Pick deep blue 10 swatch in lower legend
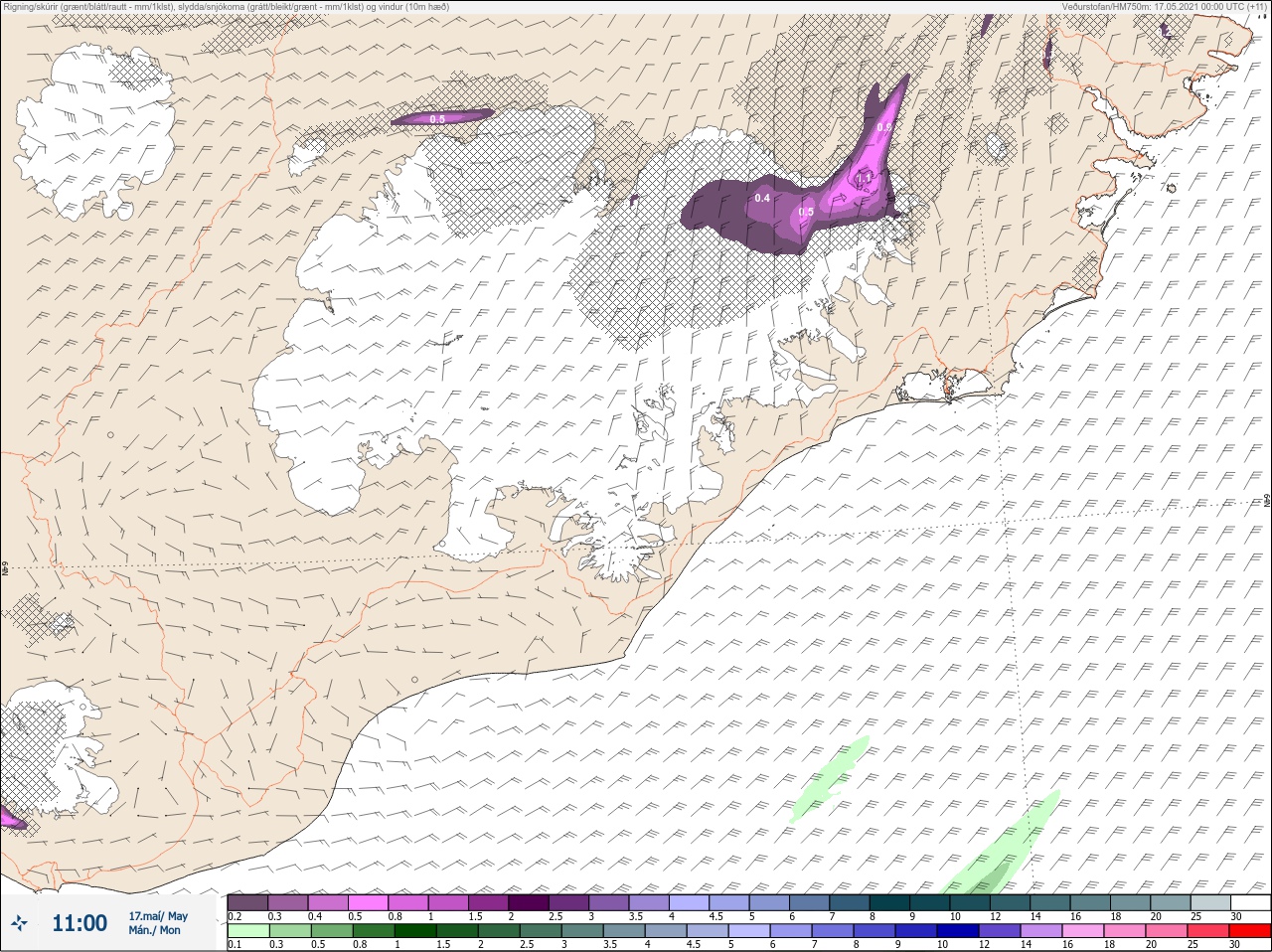Screen dimensions: 1272x952 [x=958, y=932]
